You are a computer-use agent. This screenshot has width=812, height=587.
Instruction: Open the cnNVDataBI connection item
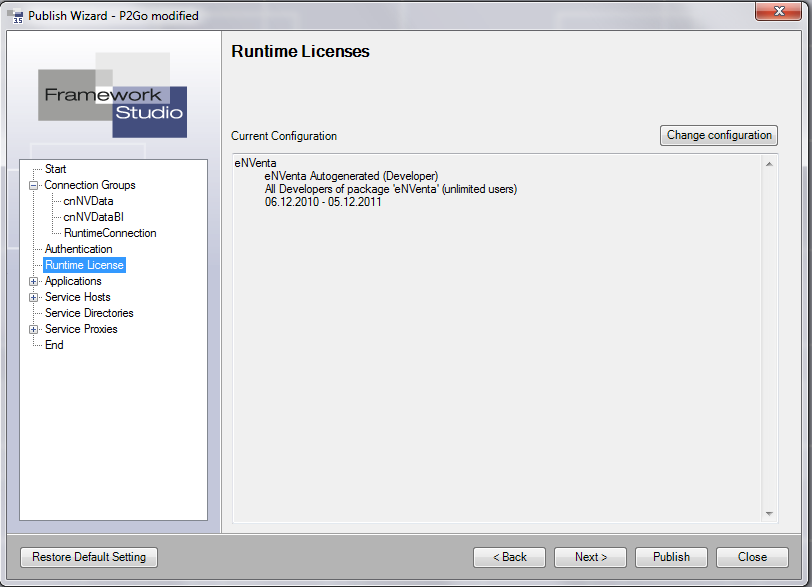point(93,217)
